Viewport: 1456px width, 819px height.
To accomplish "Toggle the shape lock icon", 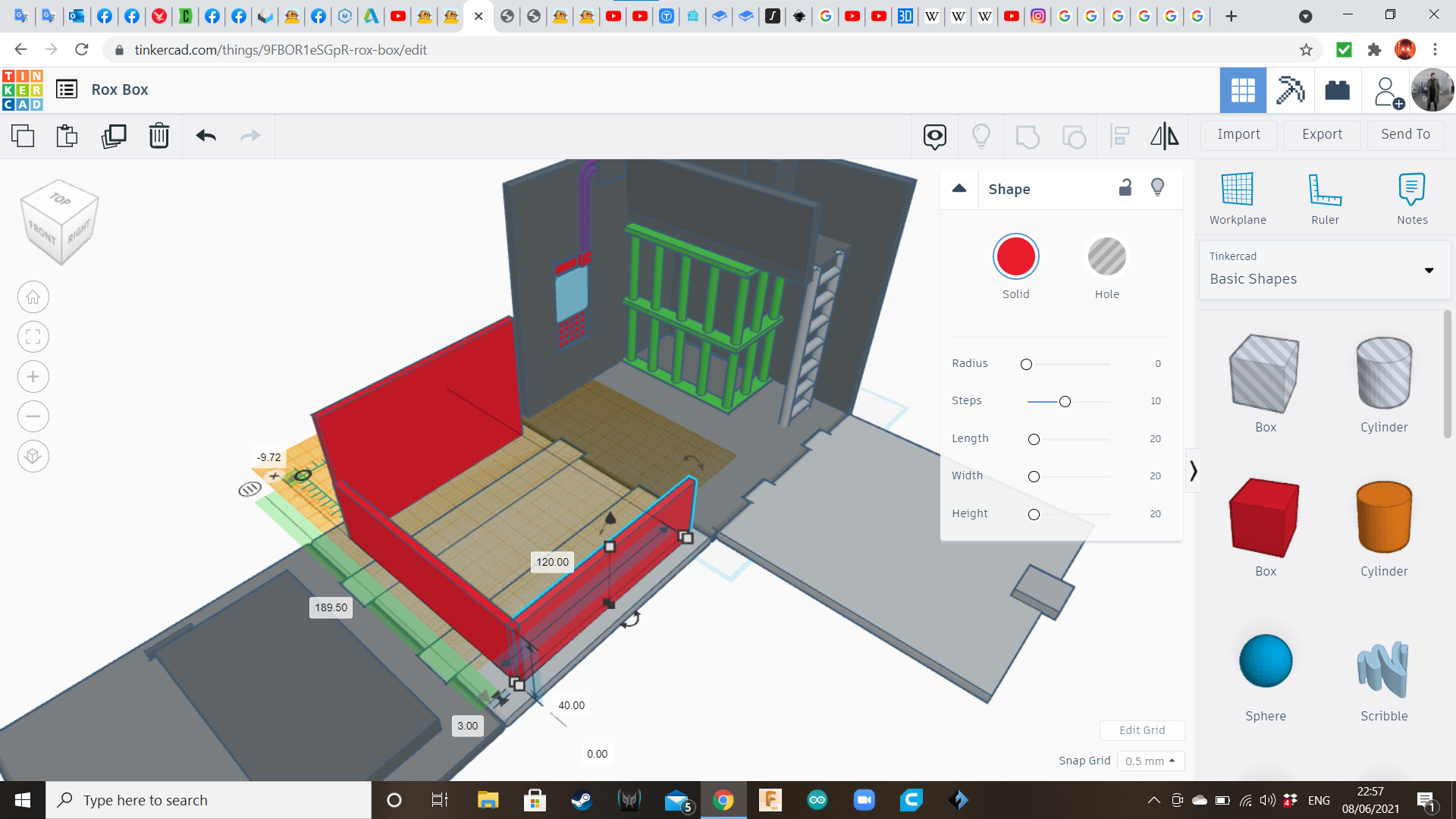I will pos(1125,188).
